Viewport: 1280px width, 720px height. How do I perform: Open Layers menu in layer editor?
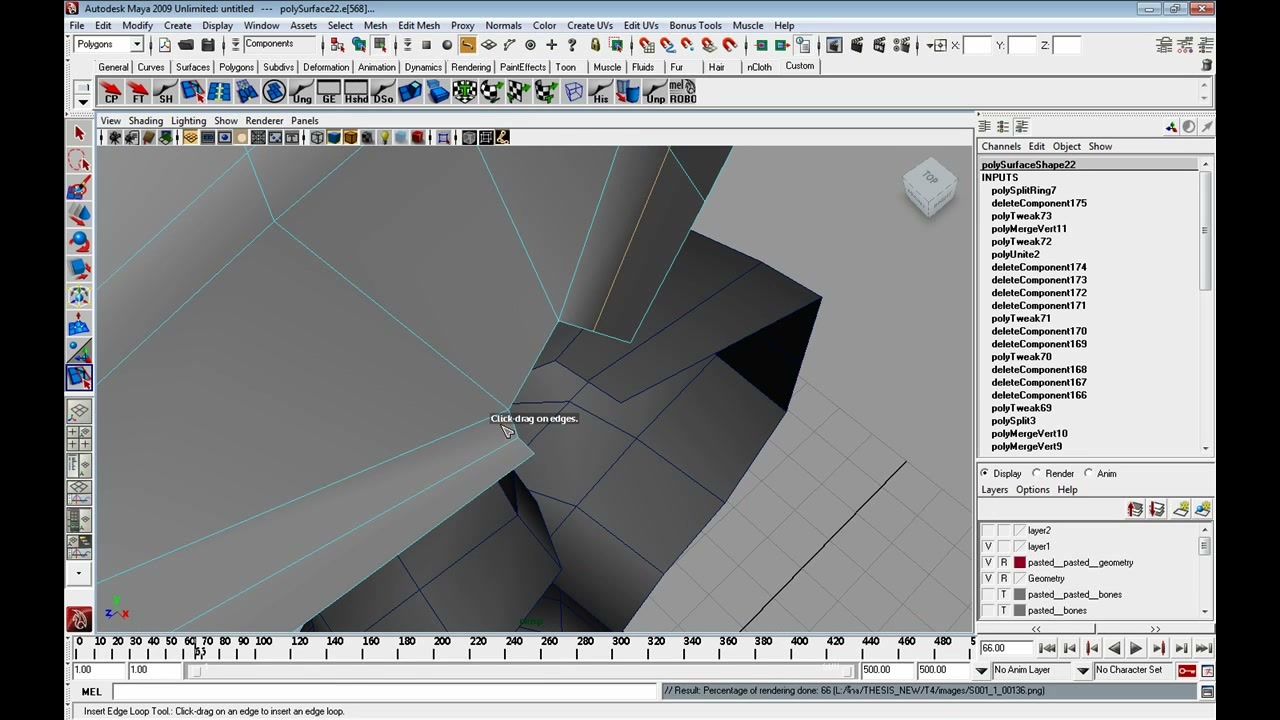[x=994, y=490]
